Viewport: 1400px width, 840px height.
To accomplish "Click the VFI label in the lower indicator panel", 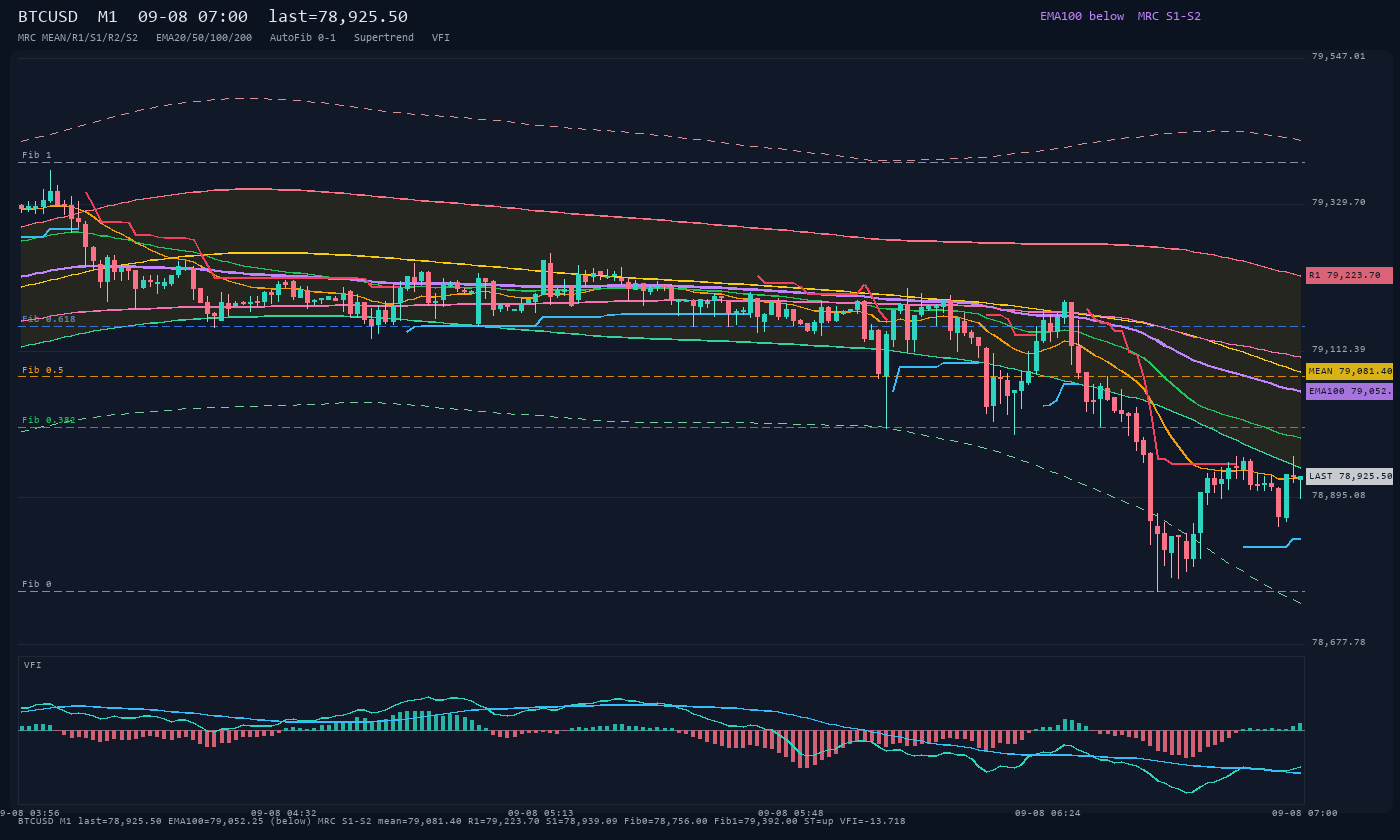I will coord(33,665).
